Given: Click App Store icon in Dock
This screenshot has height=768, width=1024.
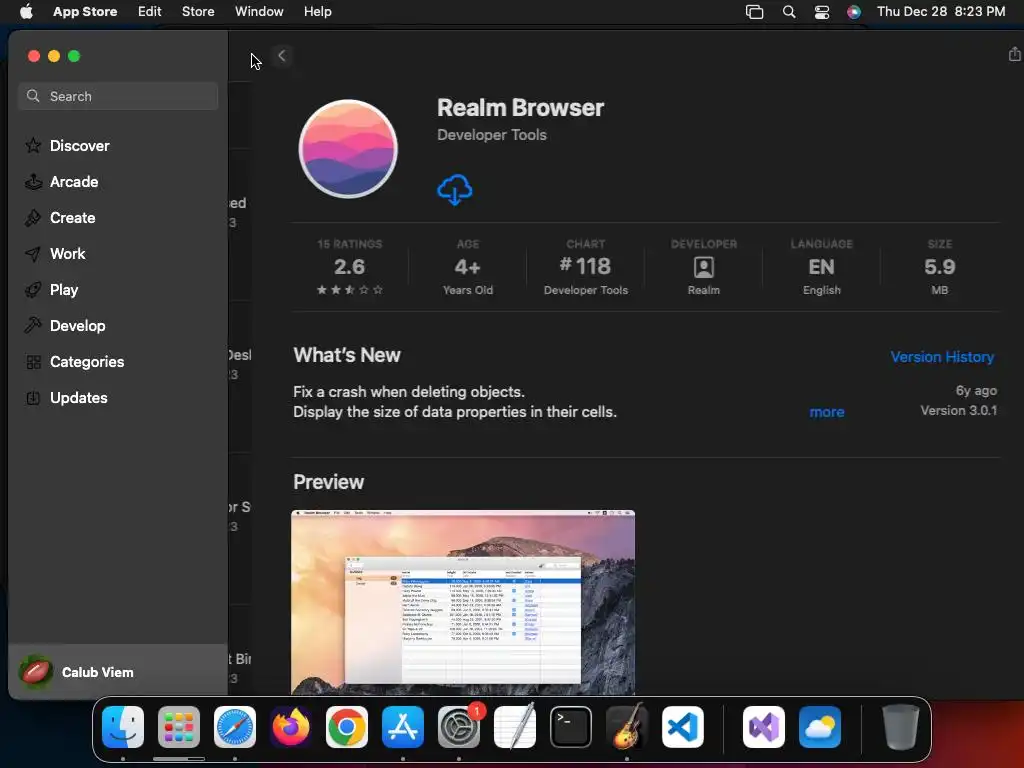Looking at the screenshot, I should coord(403,727).
